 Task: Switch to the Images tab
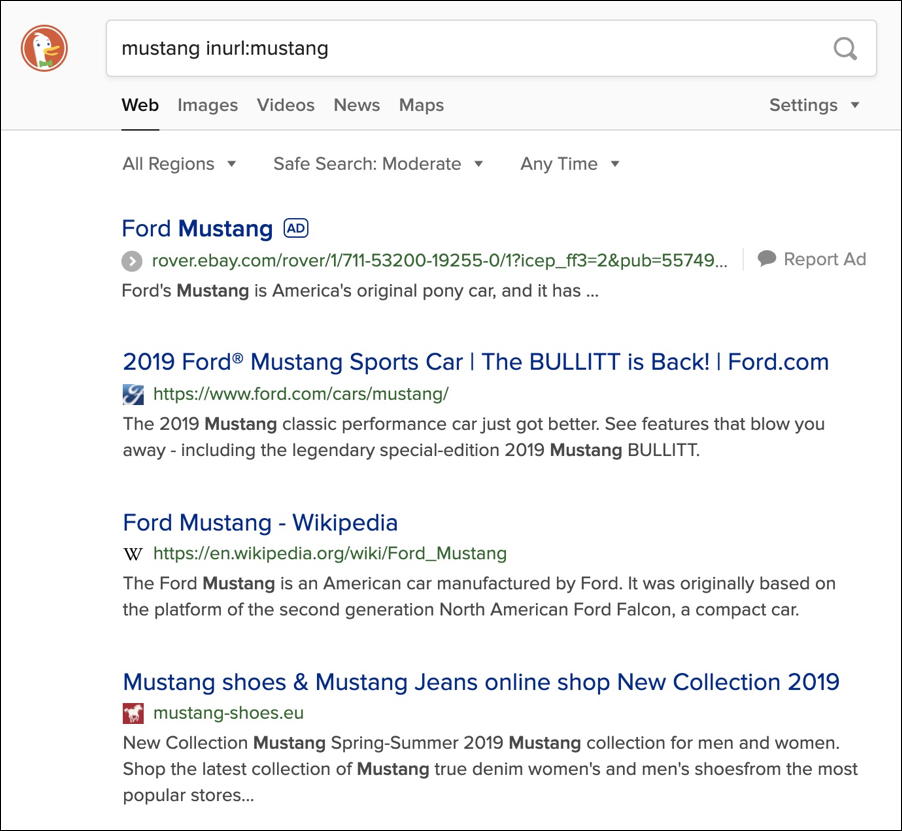click(208, 105)
